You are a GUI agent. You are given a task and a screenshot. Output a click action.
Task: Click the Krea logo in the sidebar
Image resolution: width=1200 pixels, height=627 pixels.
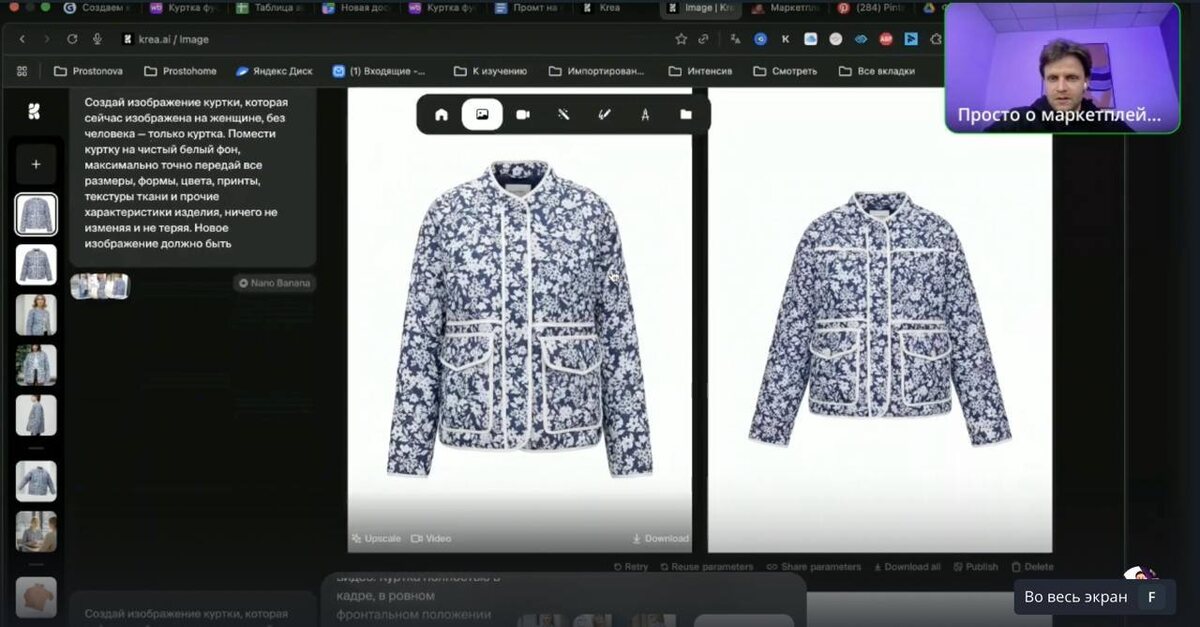[x=35, y=111]
